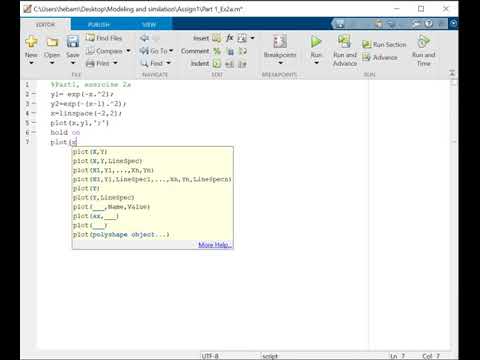The width and height of the screenshot is (480, 360).
Task: Click the percent Comment icon
Action: tap(217, 51)
